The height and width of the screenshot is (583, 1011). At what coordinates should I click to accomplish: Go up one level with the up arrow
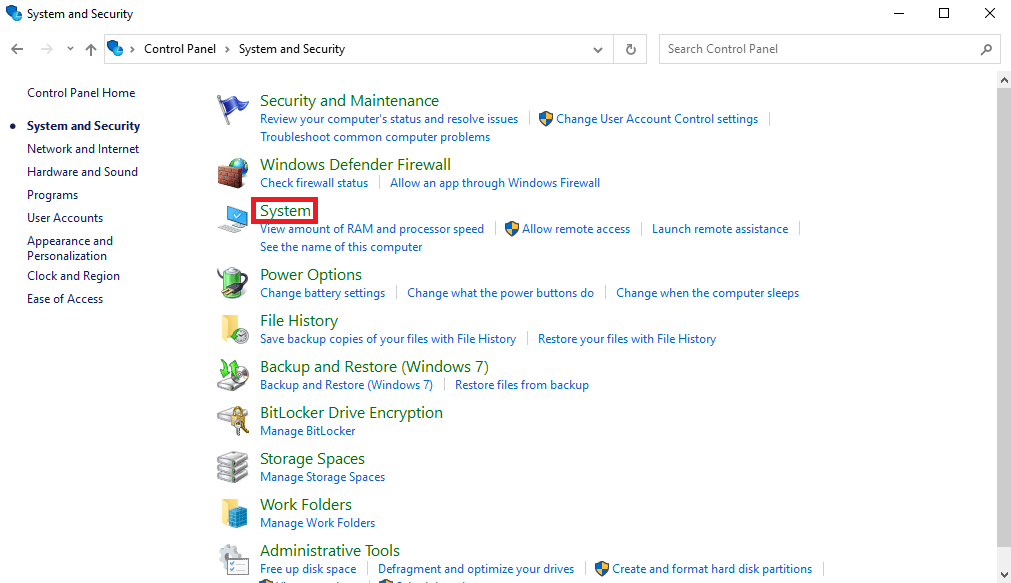point(91,49)
